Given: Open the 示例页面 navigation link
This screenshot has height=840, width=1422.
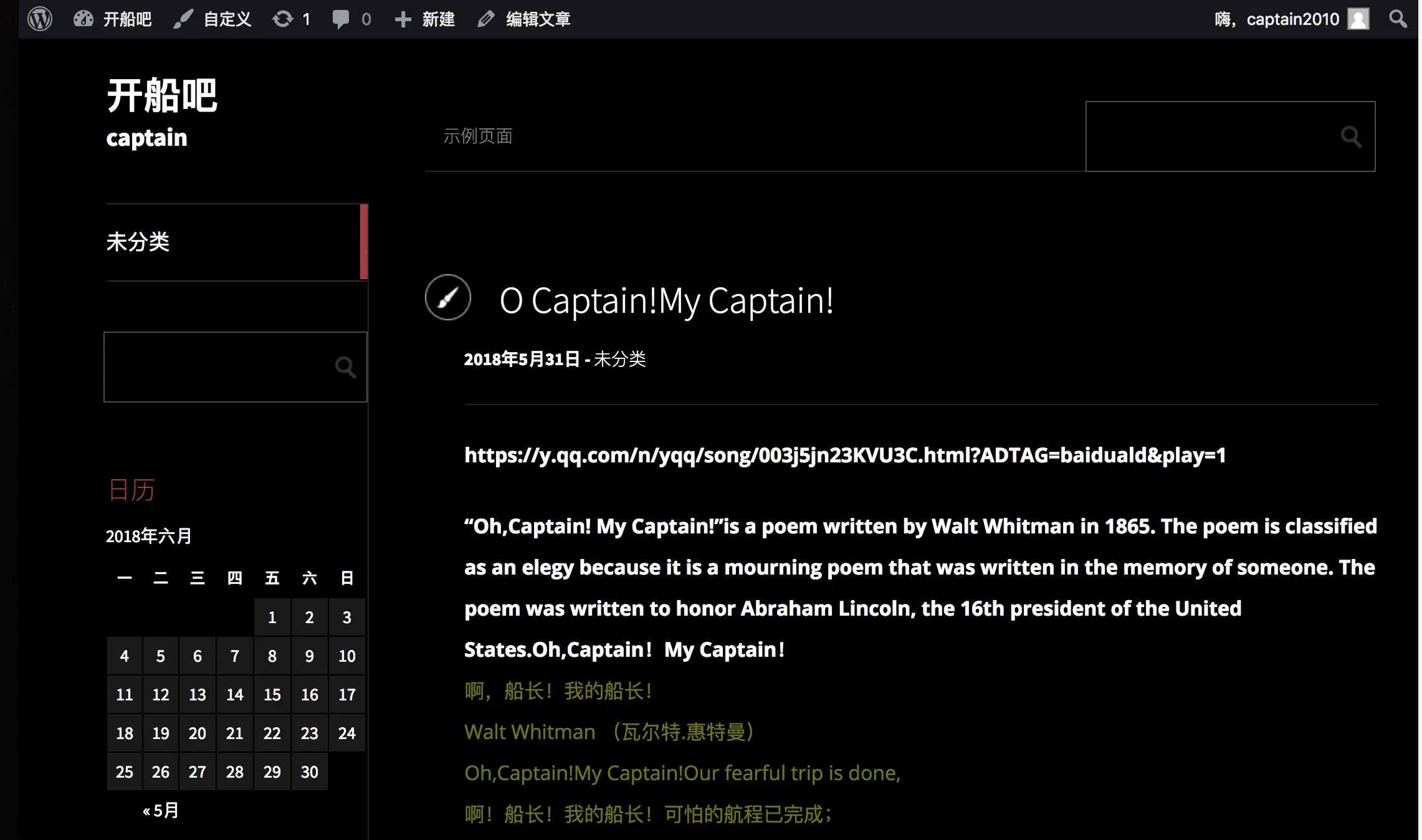Looking at the screenshot, I should tap(477, 136).
